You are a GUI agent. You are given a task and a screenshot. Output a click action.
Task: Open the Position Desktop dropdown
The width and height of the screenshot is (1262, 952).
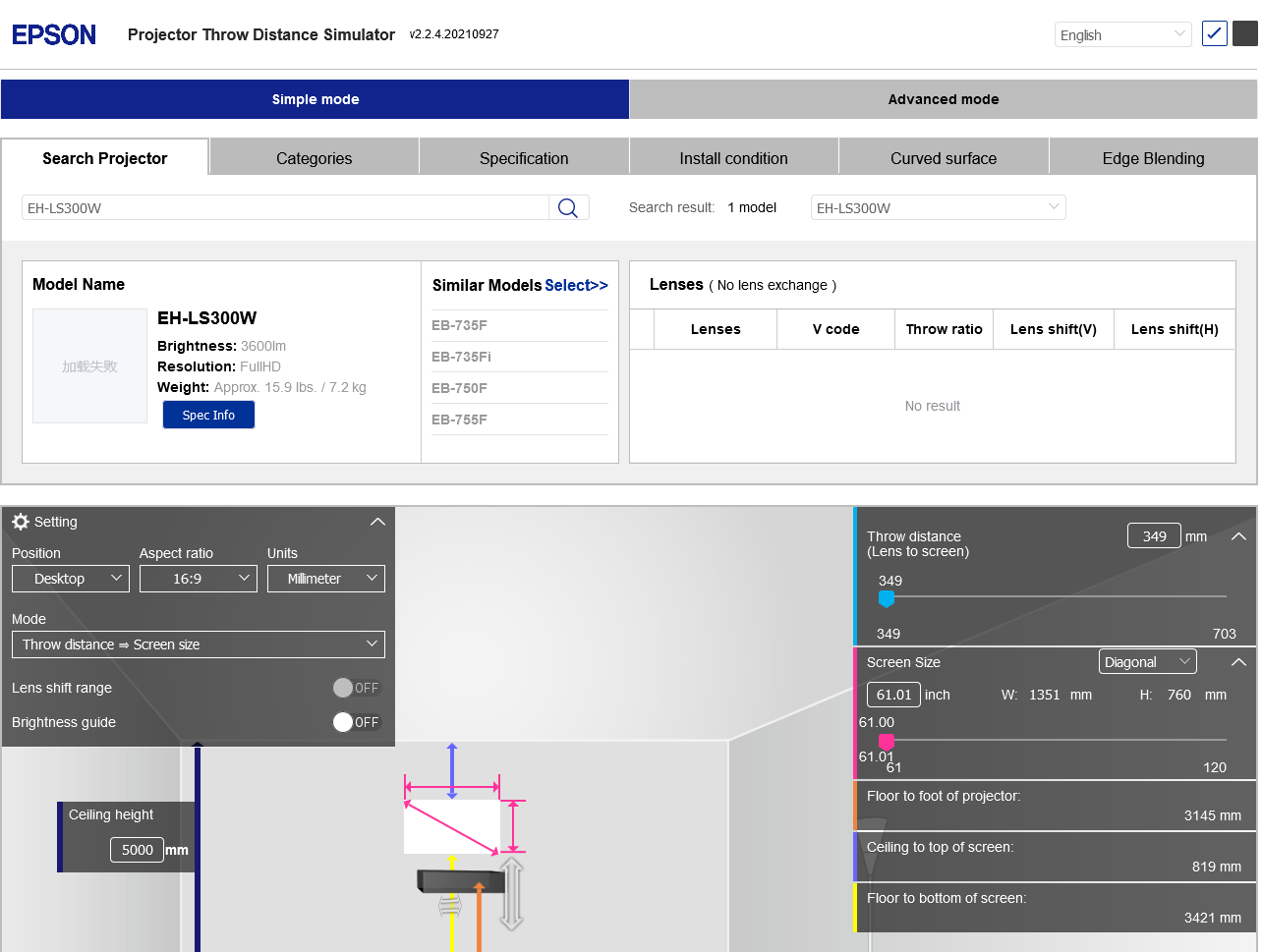coord(71,579)
